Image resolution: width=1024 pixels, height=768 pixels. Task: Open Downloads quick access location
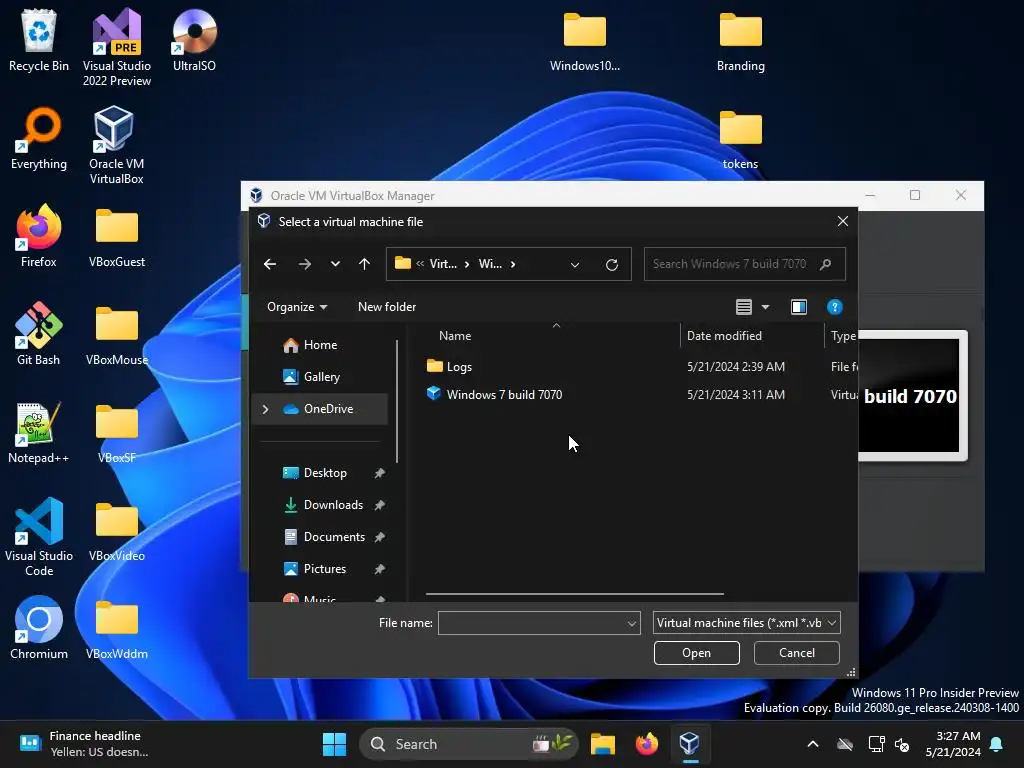333,505
